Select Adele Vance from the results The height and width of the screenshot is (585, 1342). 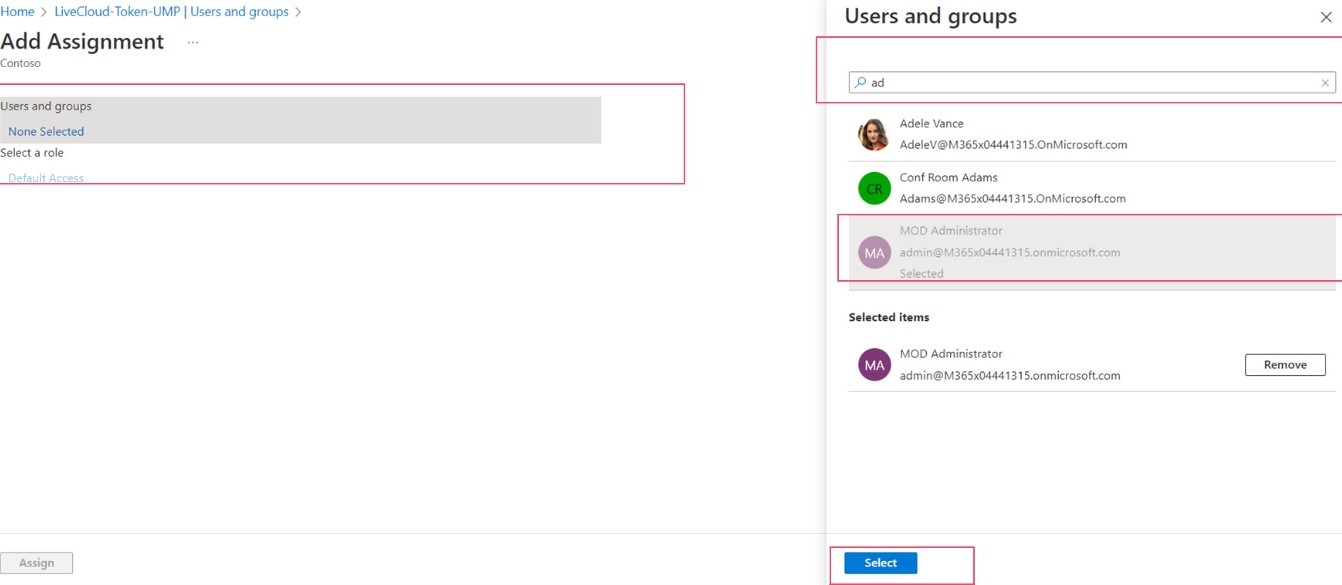coord(1092,135)
